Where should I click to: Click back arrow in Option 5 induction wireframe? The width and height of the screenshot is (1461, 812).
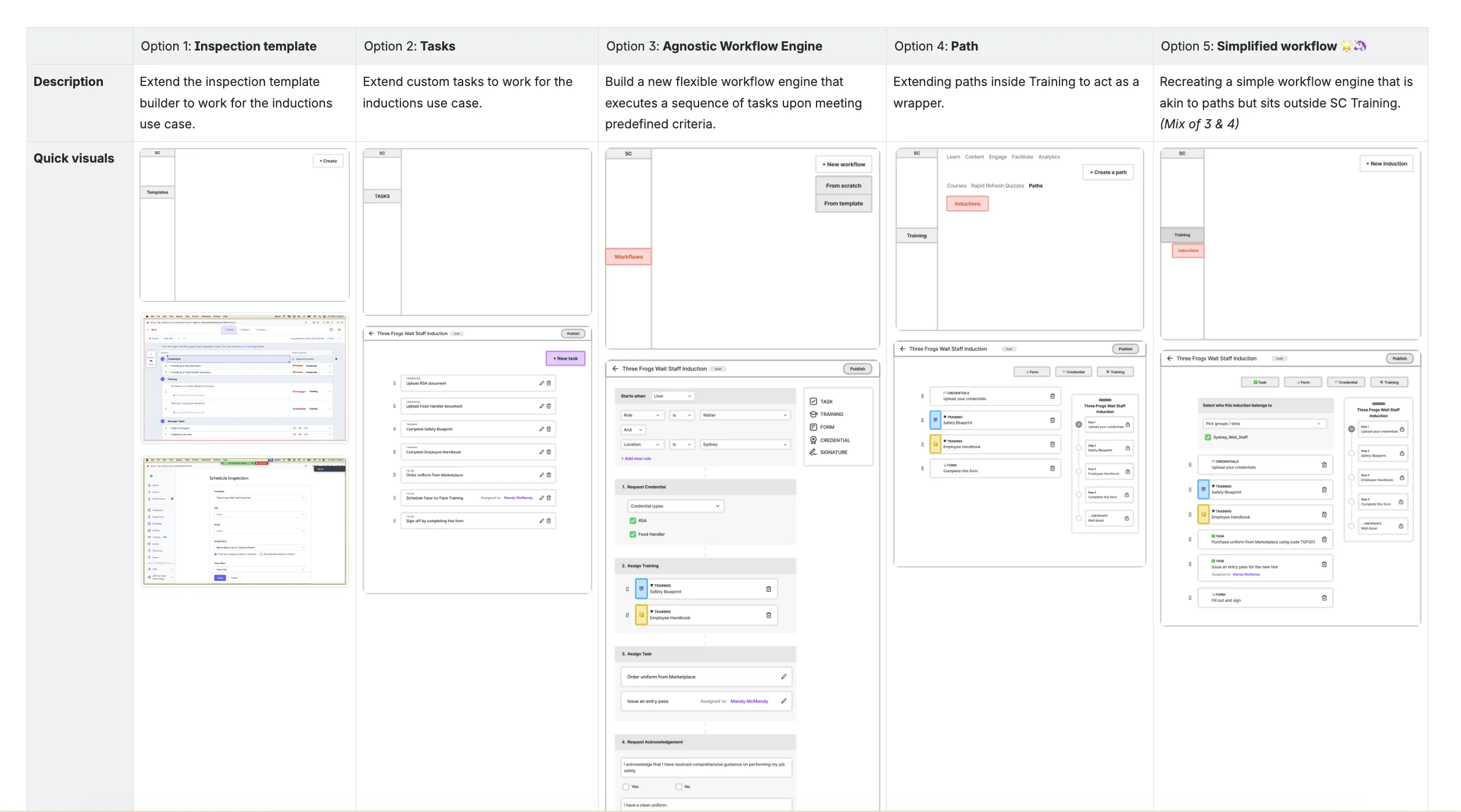click(1170, 359)
